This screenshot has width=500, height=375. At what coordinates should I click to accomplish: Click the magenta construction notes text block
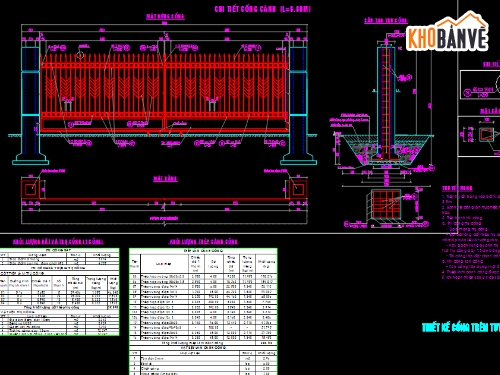[471, 233]
